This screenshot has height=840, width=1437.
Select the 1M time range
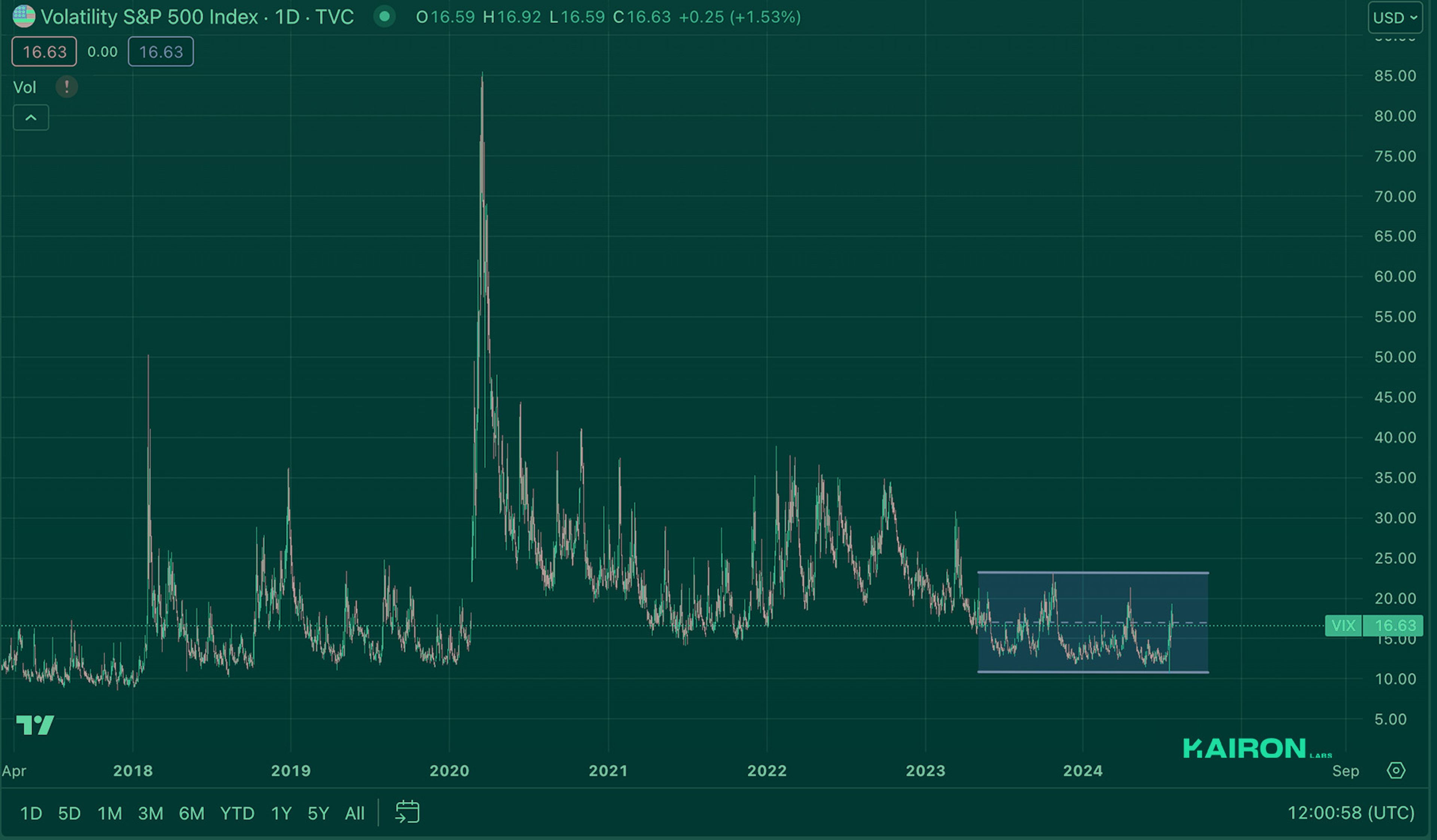(x=110, y=813)
